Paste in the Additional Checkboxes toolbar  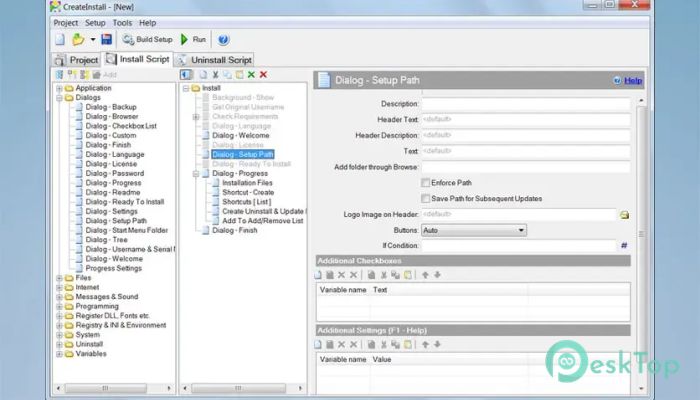pos(408,275)
